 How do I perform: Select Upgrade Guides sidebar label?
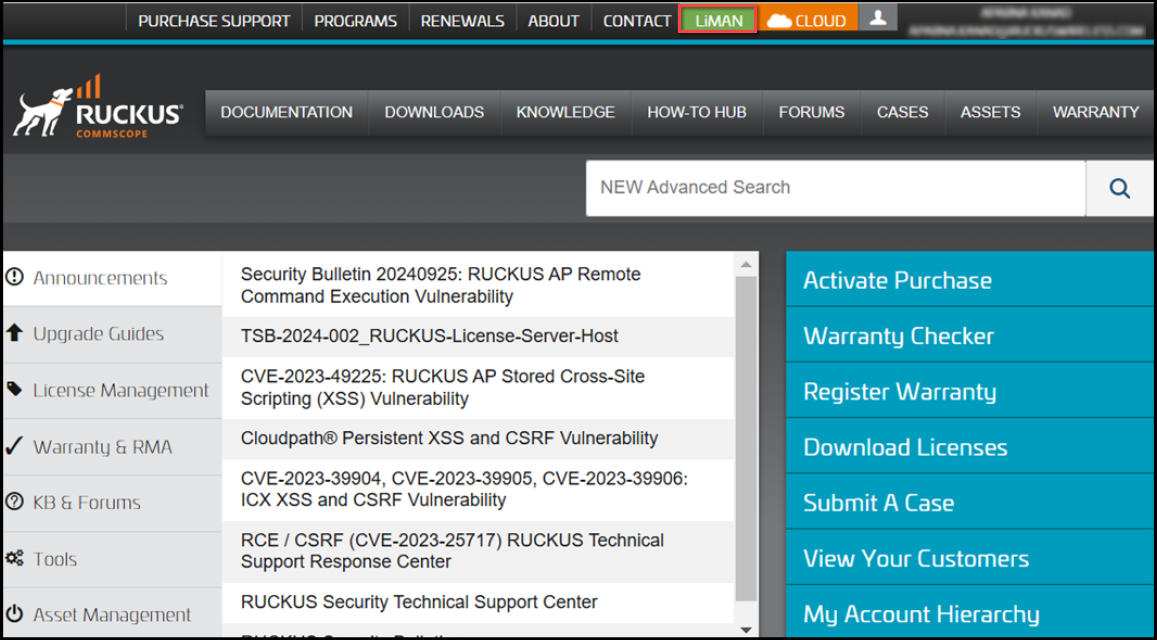tap(98, 334)
